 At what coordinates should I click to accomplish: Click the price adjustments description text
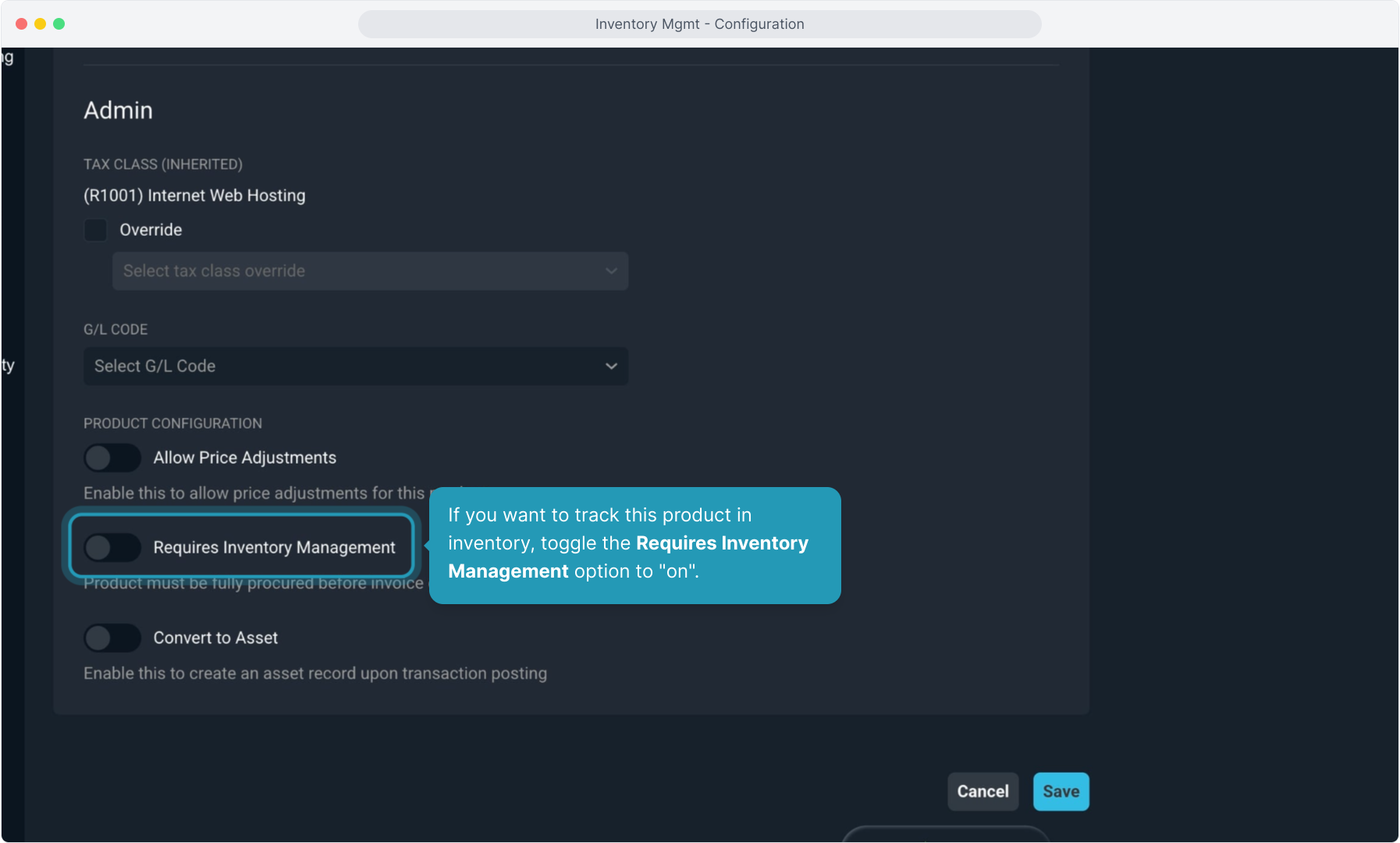pyautogui.click(x=254, y=493)
